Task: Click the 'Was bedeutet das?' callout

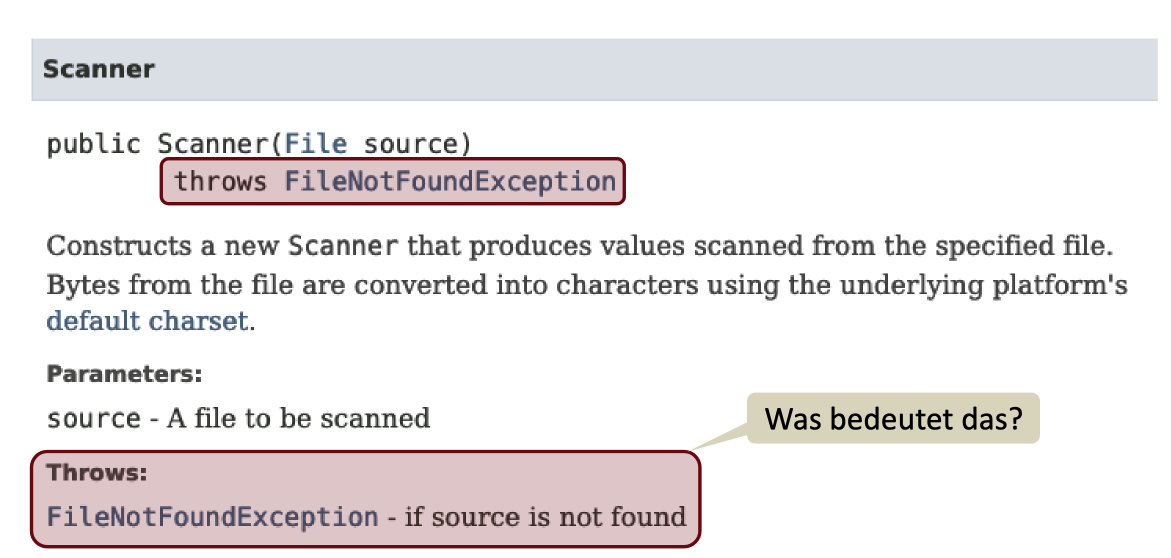Action: (x=894, y=419)
